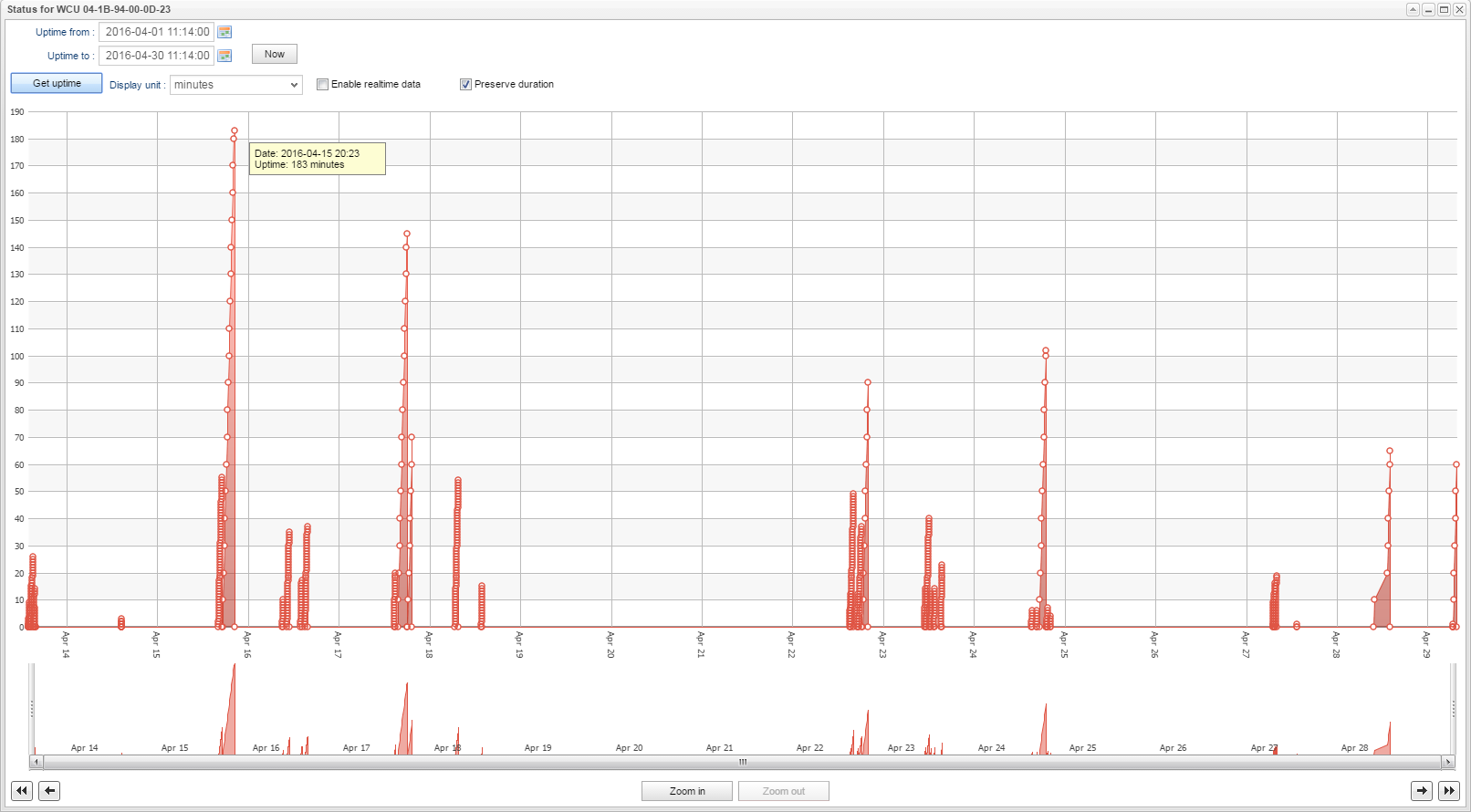Click the Now button
Screen dimensions: 1471x812
[275, 55]
